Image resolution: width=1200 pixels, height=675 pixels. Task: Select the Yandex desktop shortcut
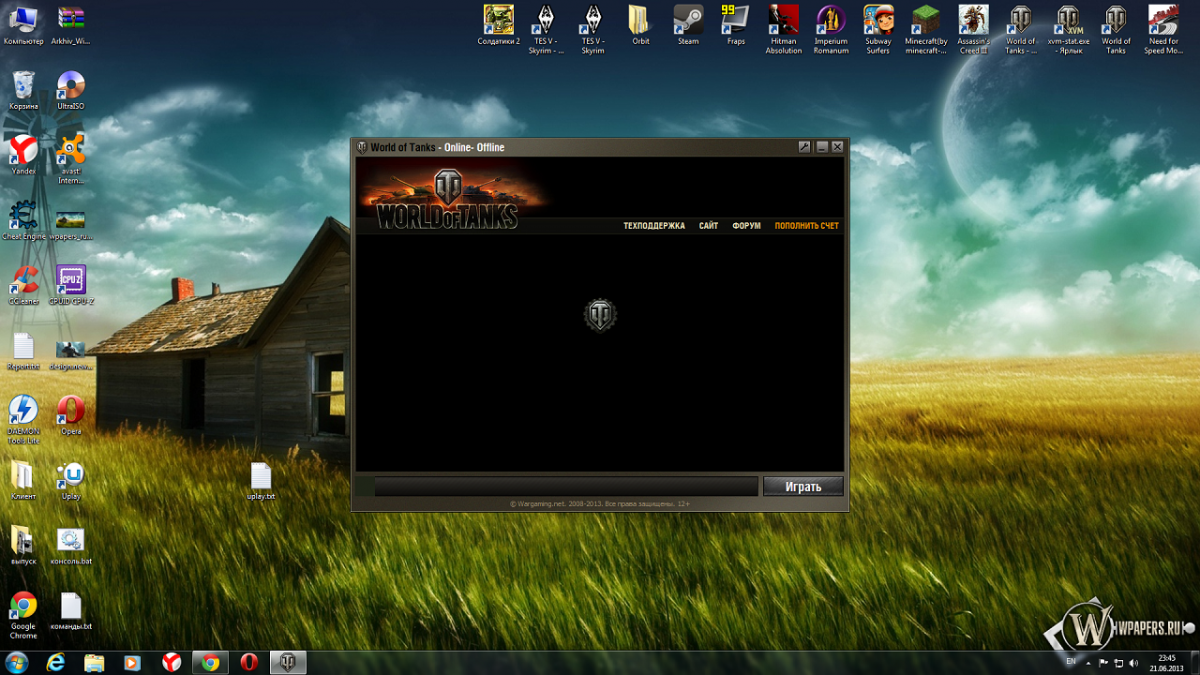coord(23,155)
